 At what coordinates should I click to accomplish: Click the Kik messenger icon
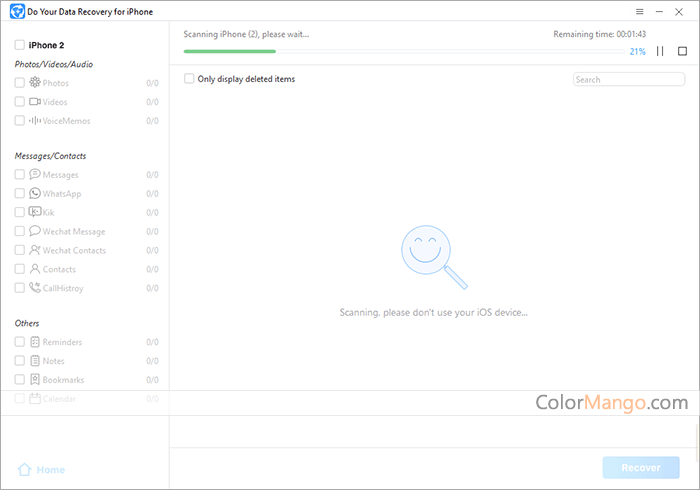[35, 212]
